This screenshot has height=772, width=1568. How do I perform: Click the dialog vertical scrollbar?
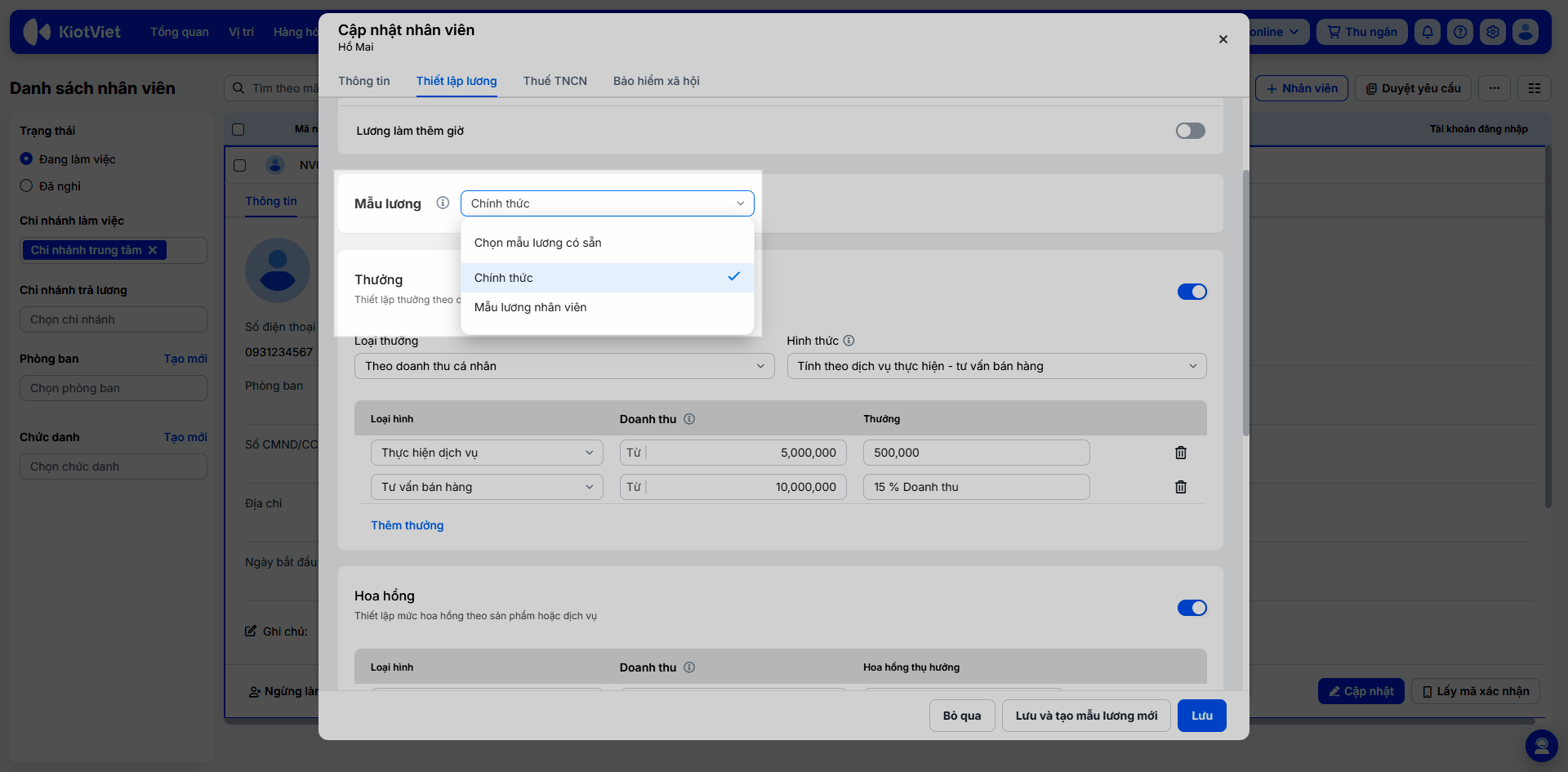[1245, 302]
